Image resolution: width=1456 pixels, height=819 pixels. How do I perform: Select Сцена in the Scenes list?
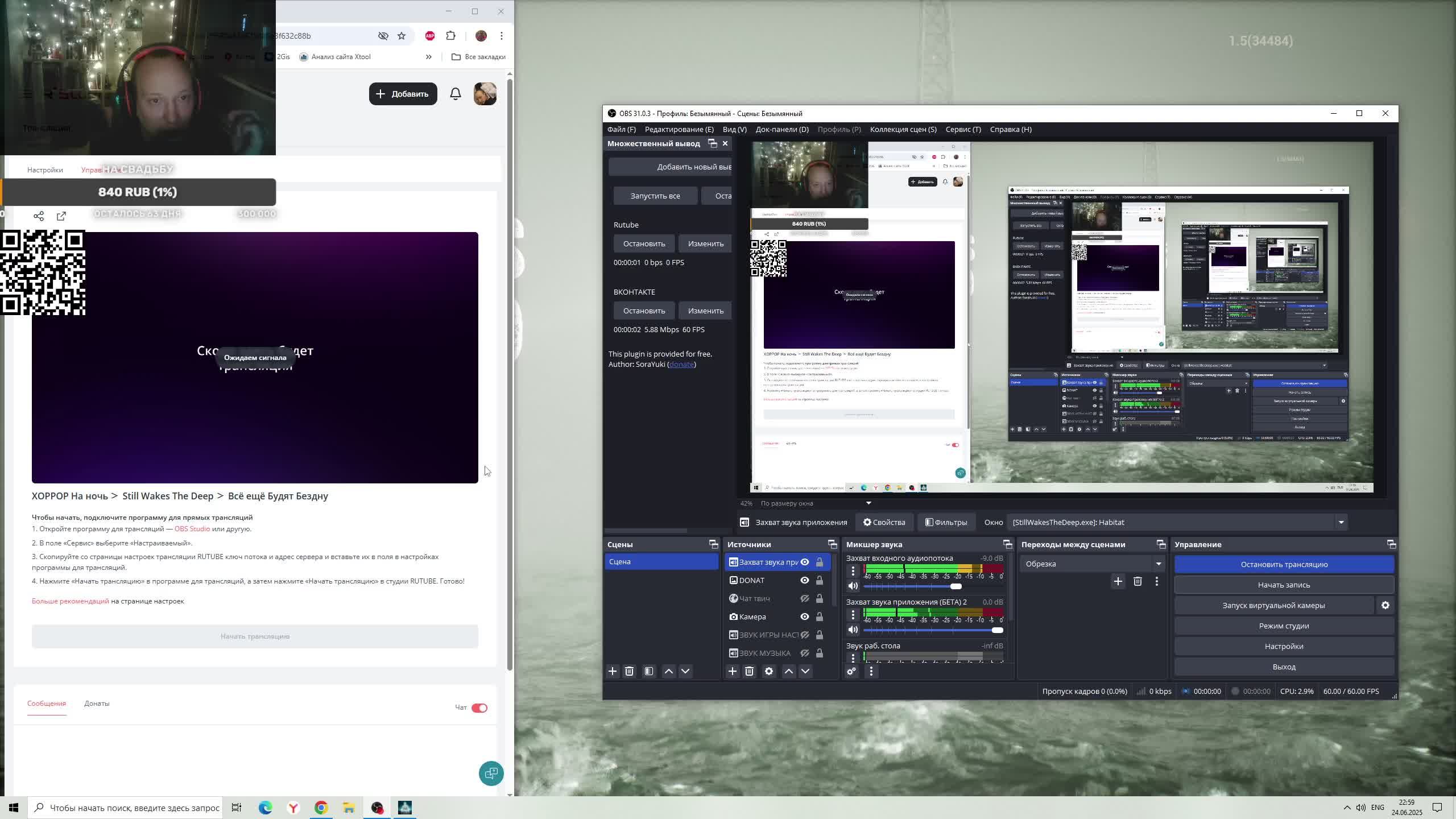[661, 561]
